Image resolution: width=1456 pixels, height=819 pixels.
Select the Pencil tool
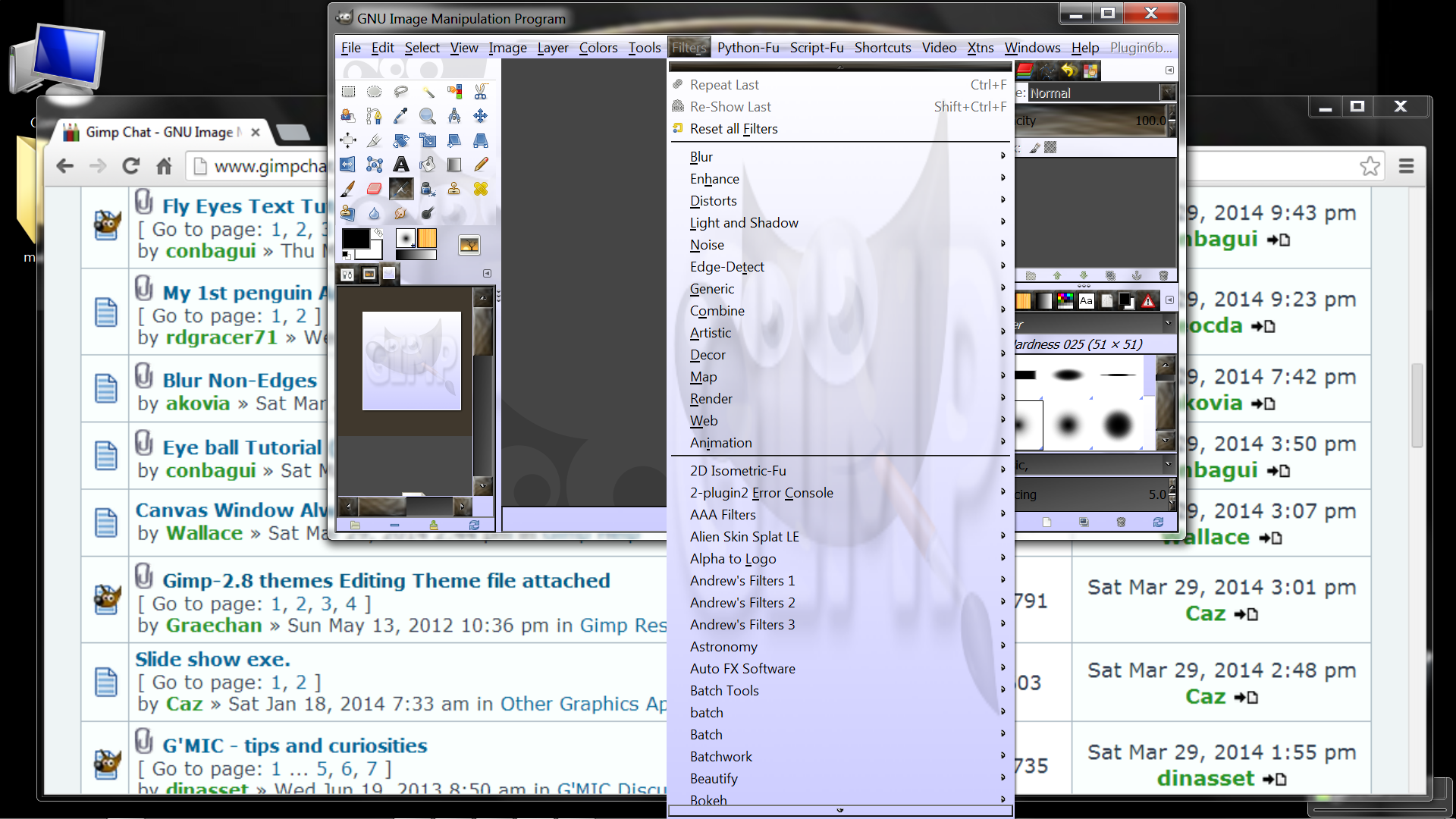(480, 165)
